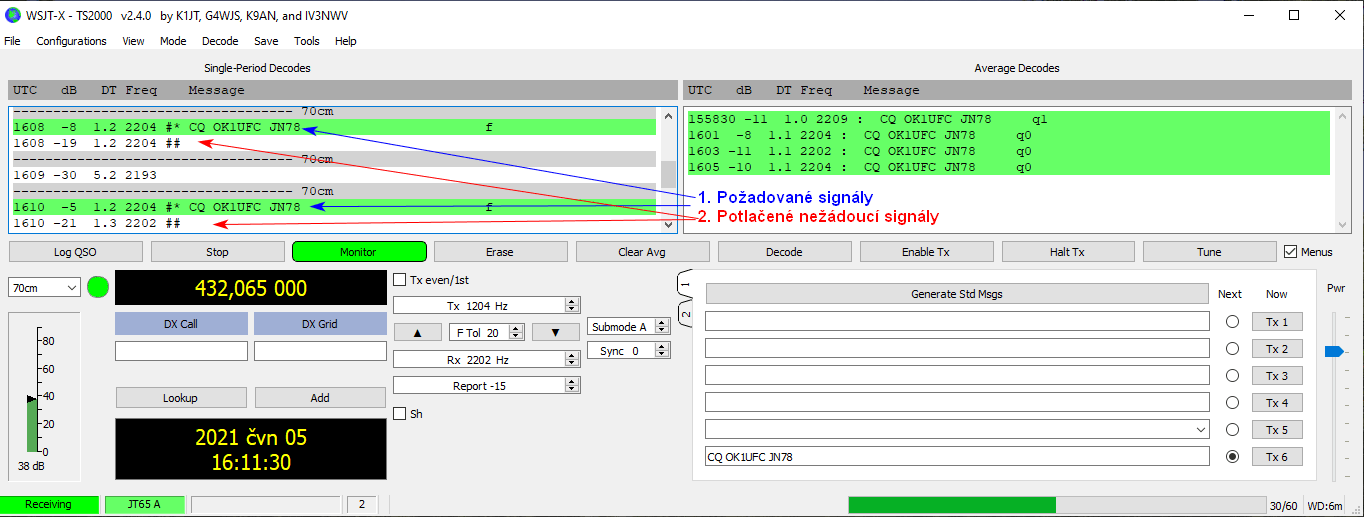Click the up arrow frequency swap button

[x=417, y=332]
